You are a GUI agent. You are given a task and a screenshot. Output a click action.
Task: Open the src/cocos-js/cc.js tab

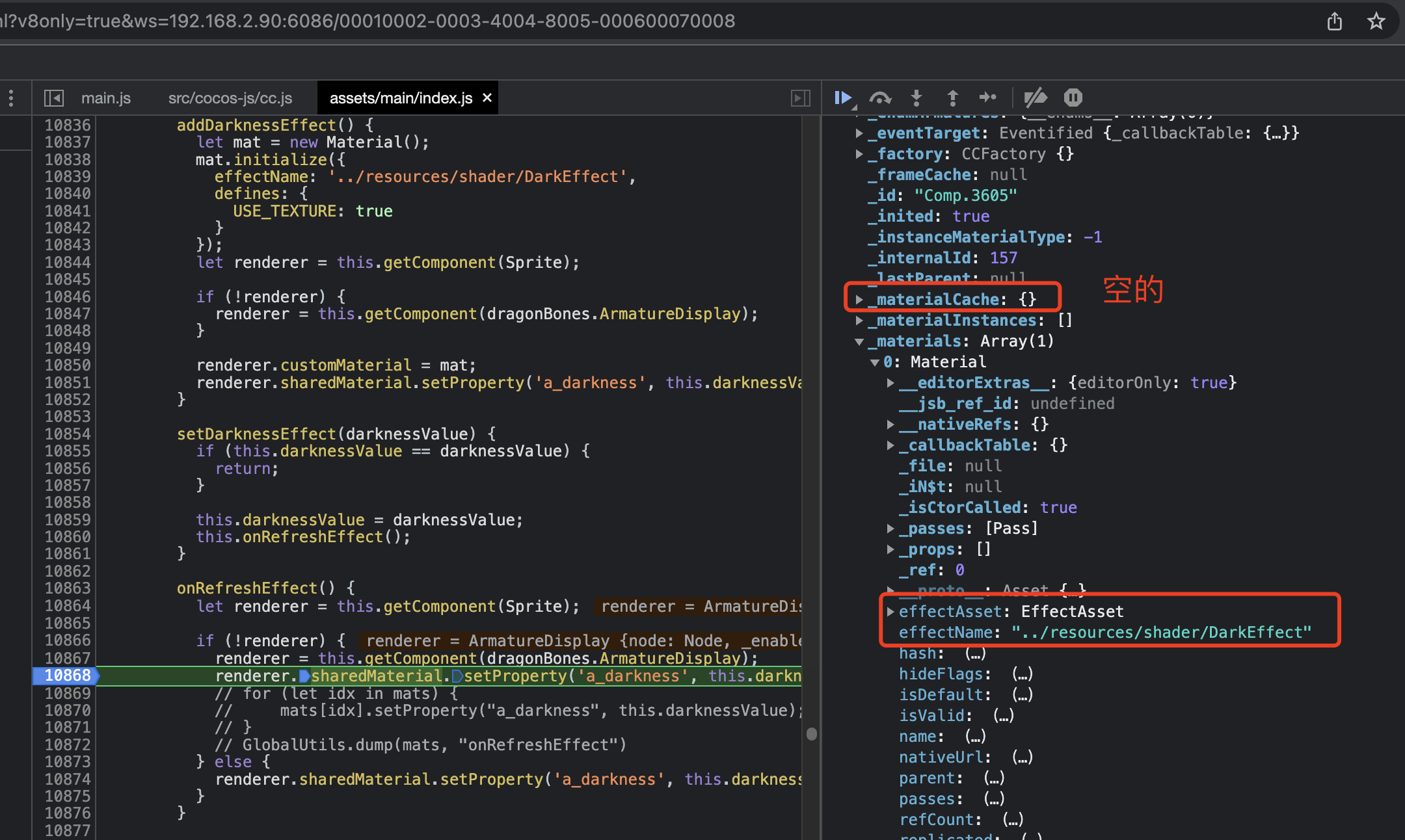(230, 98)
